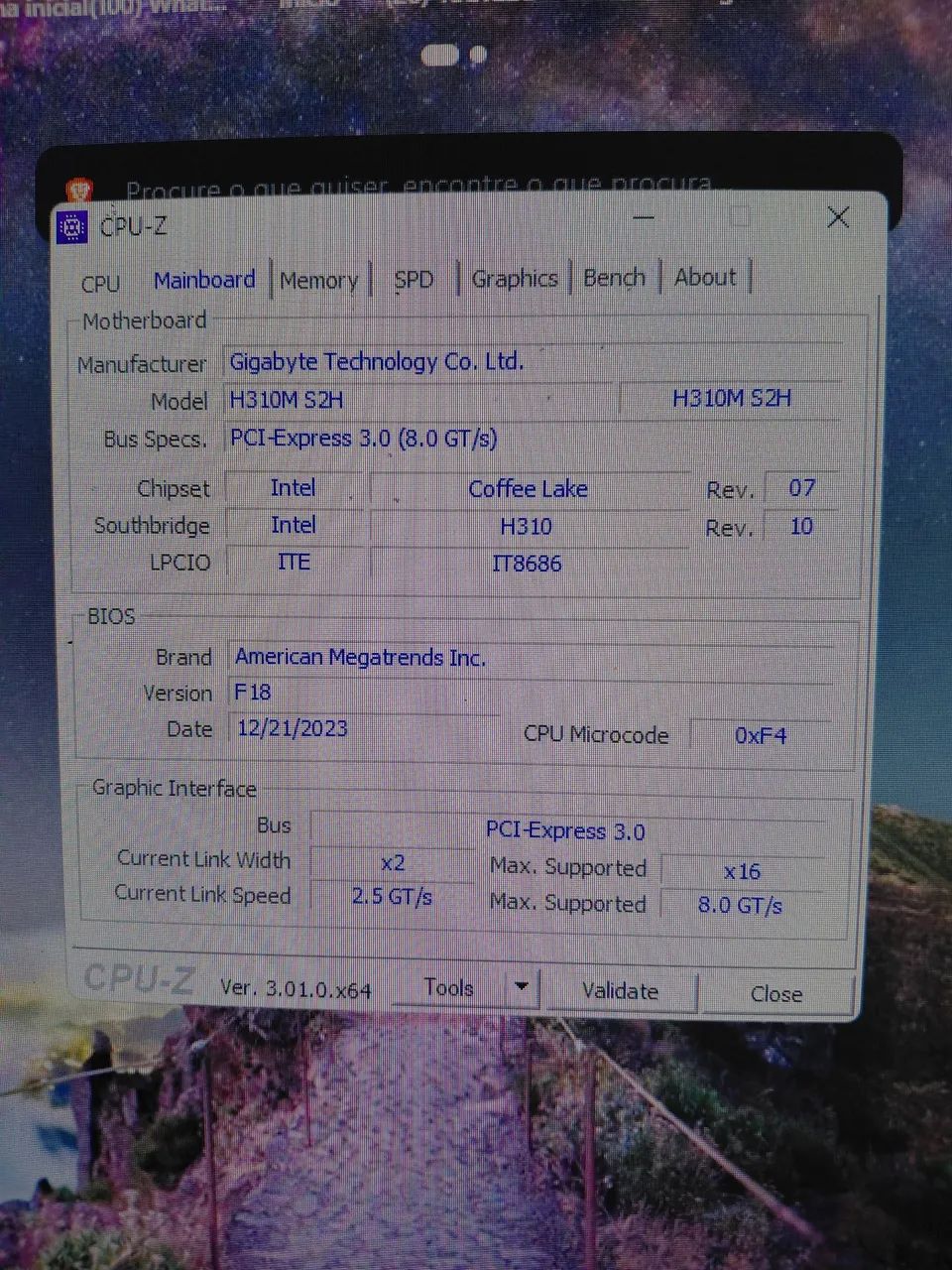Switch to the Graphics tab
Image resolution: width=952 pixels, height=1270 pixels.
pos(514,279)
